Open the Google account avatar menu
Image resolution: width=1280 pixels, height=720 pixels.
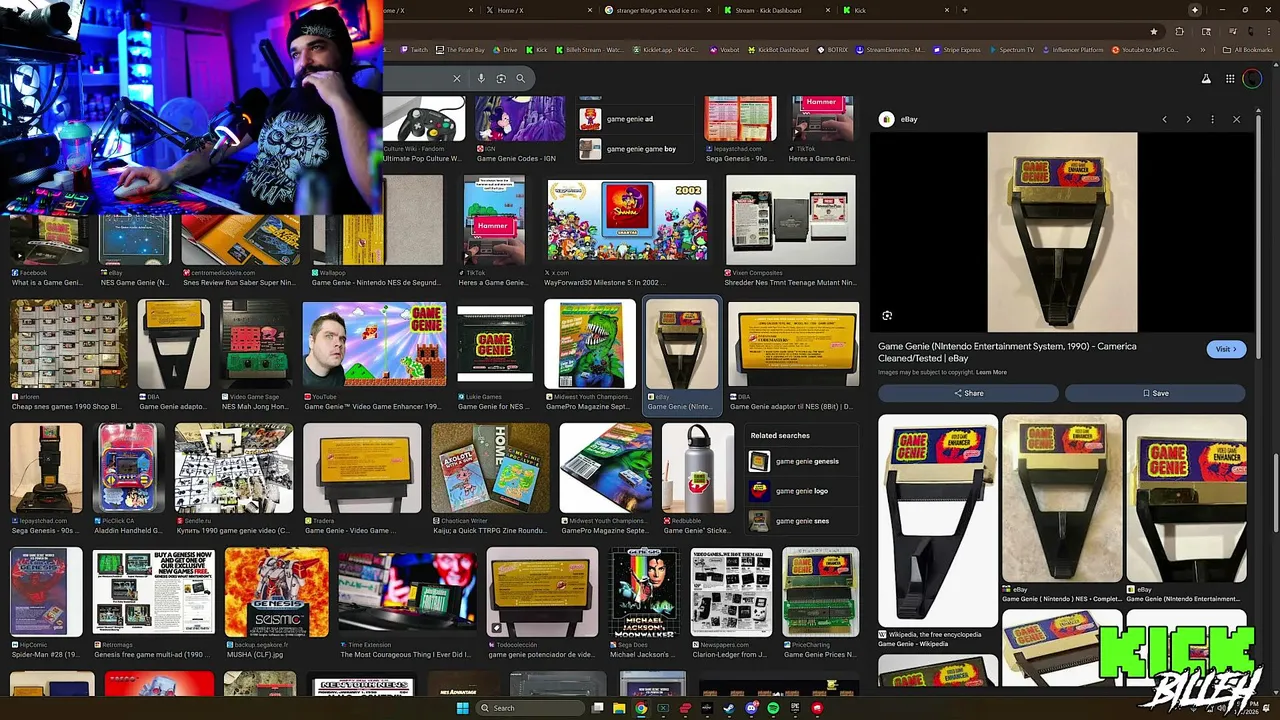(x=1253, y=79)
